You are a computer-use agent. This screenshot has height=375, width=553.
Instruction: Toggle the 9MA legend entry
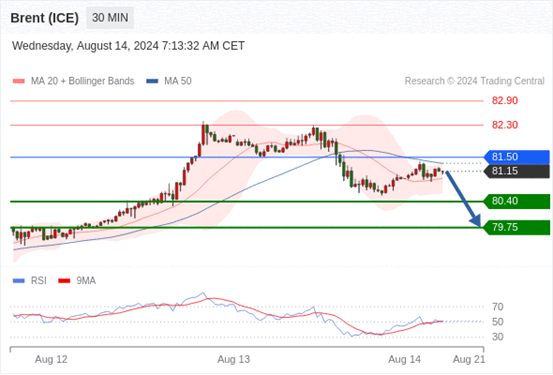tap(77, 281)
